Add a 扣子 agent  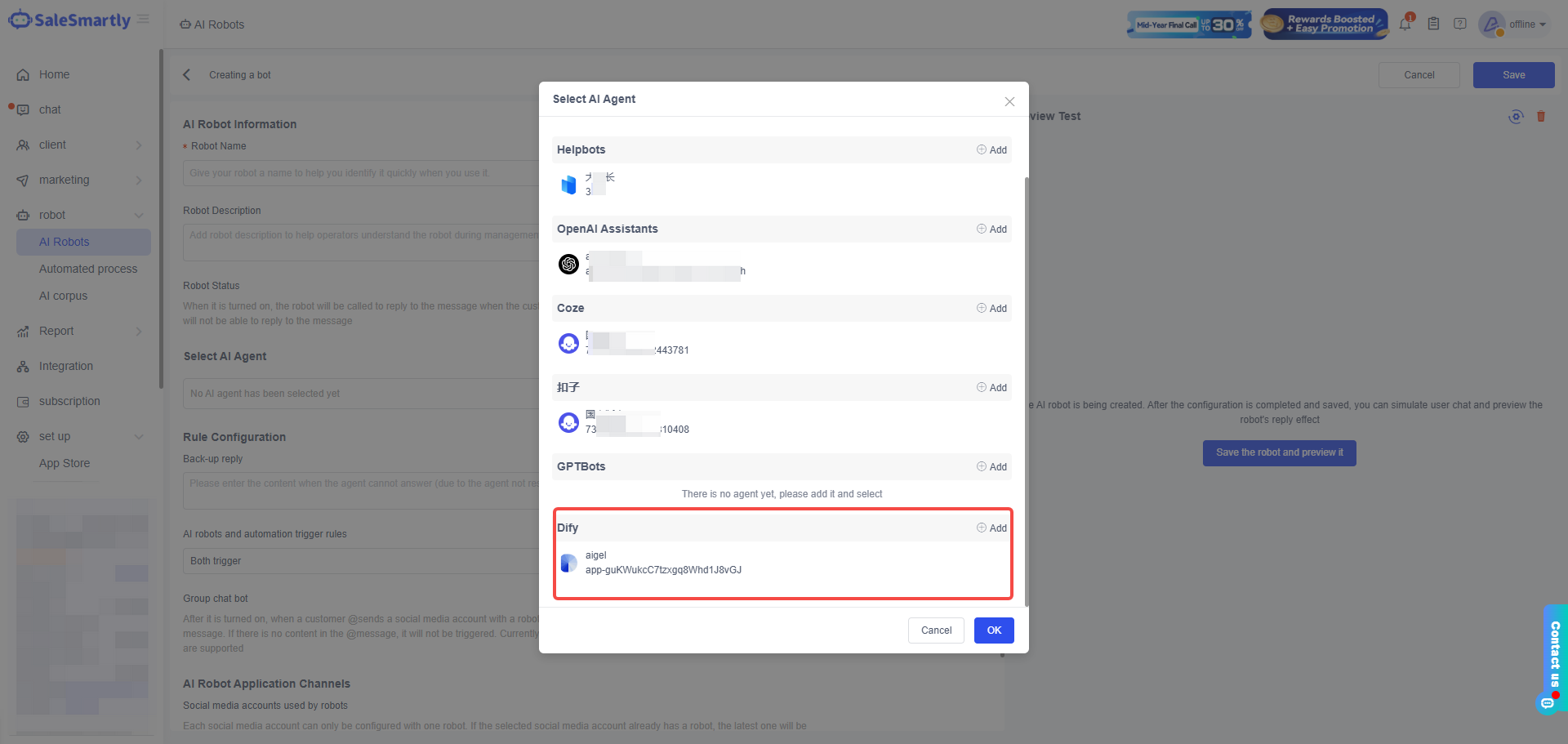pos(991,388)
